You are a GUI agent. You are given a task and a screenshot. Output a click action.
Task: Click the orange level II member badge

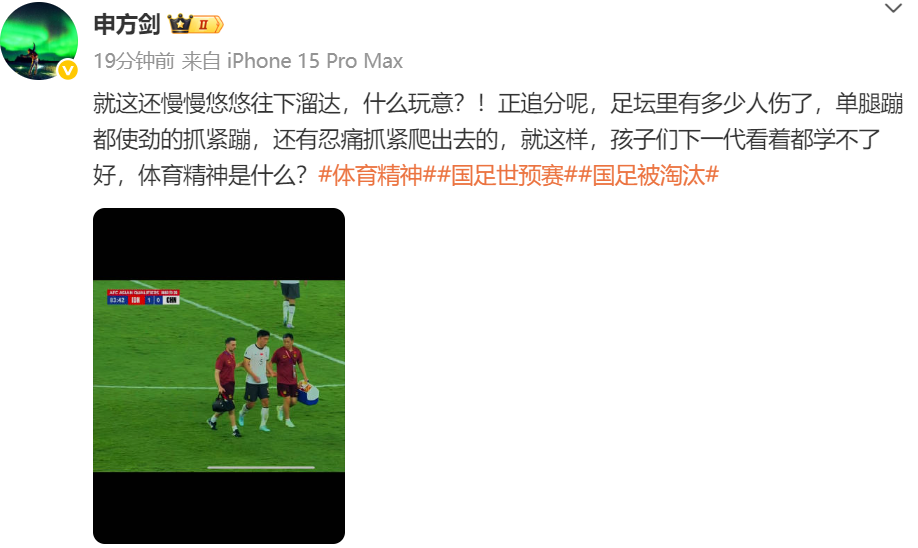(x=207, y=25)
